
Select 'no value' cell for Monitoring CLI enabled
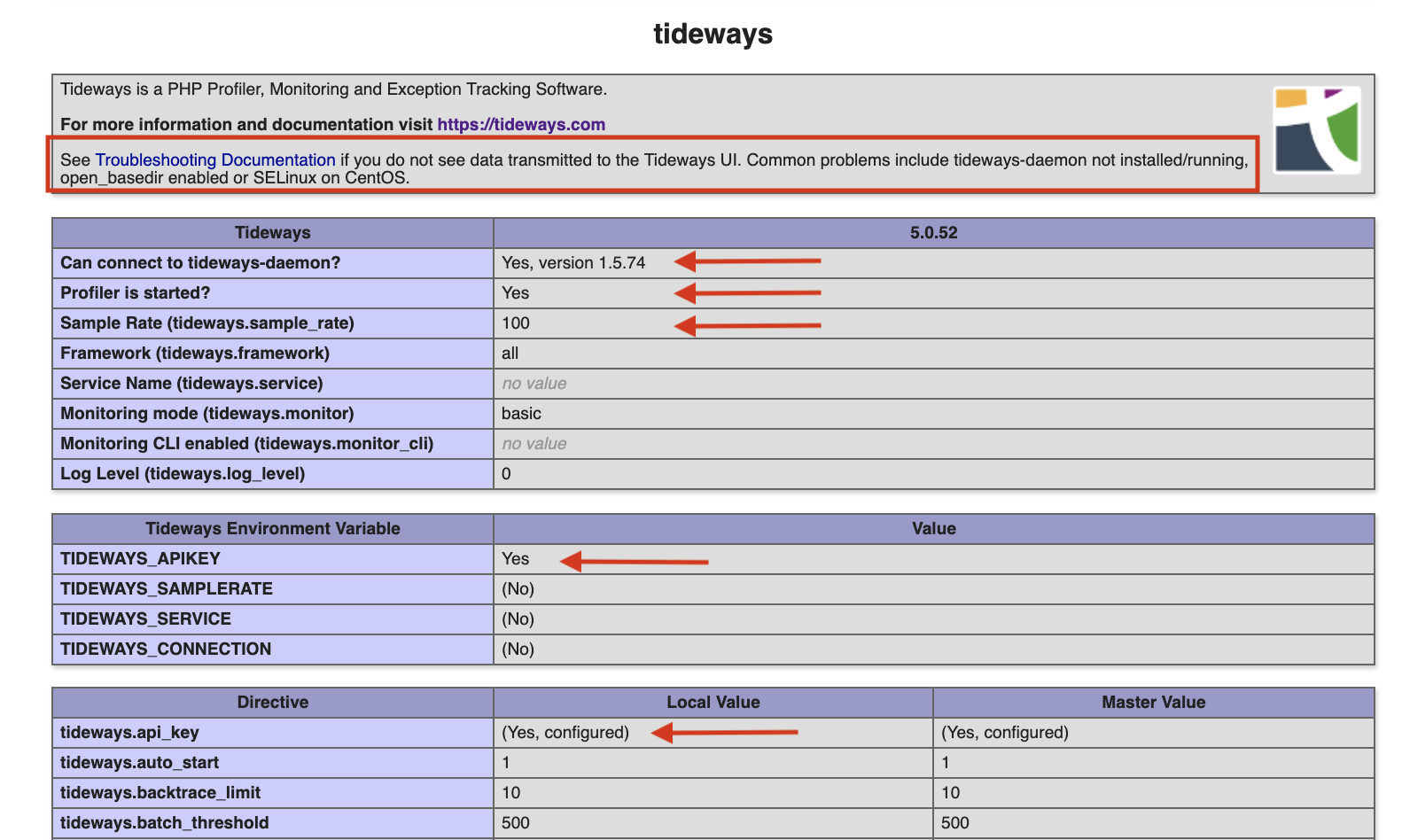tap(534, 444)
